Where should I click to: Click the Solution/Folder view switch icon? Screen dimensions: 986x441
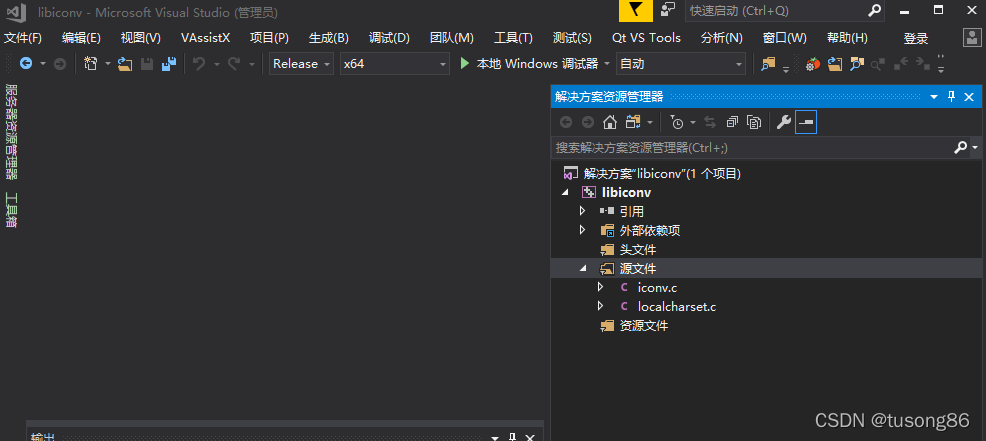[633, 122]
